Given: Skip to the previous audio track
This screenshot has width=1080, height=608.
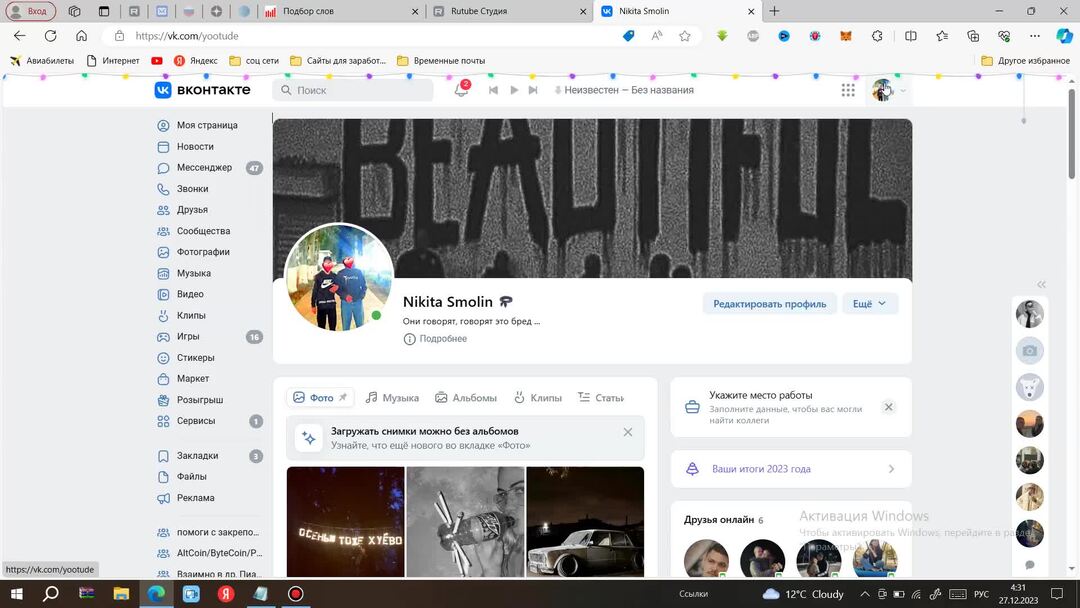Looking at the screenshot, I should click(493, 90).
